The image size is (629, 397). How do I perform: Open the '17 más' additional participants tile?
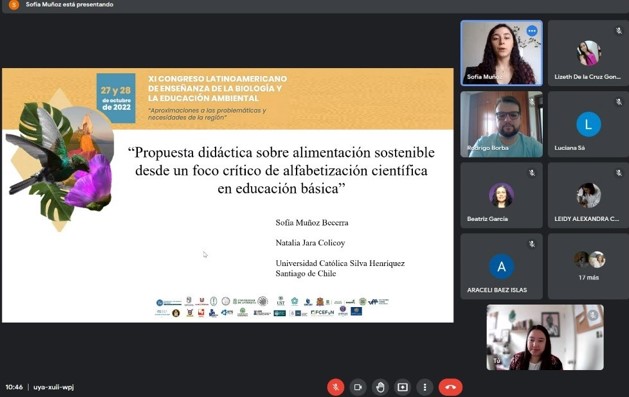[588, 266]
